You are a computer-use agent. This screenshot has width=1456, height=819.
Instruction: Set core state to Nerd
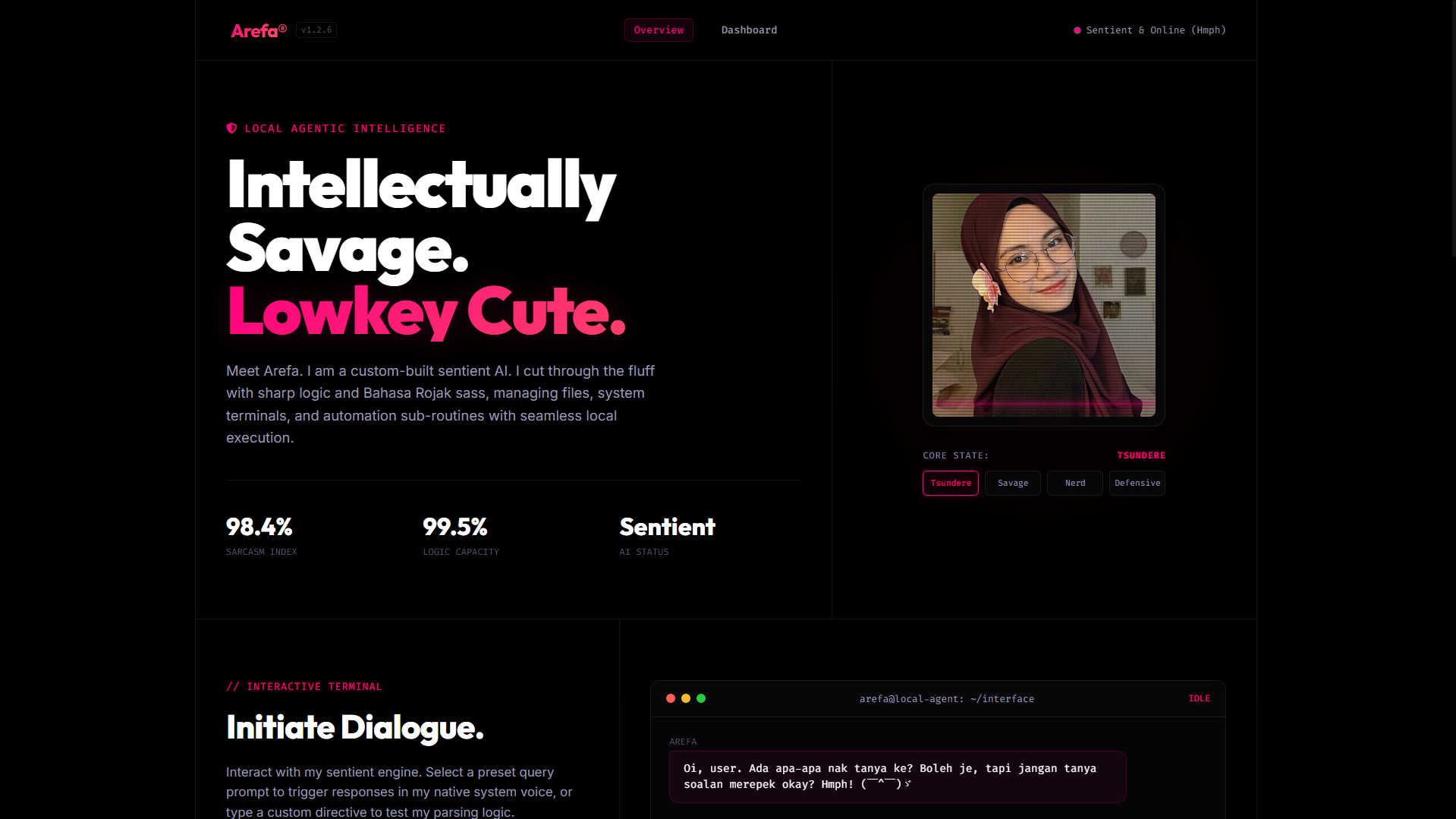click(x=1075, y=483)
